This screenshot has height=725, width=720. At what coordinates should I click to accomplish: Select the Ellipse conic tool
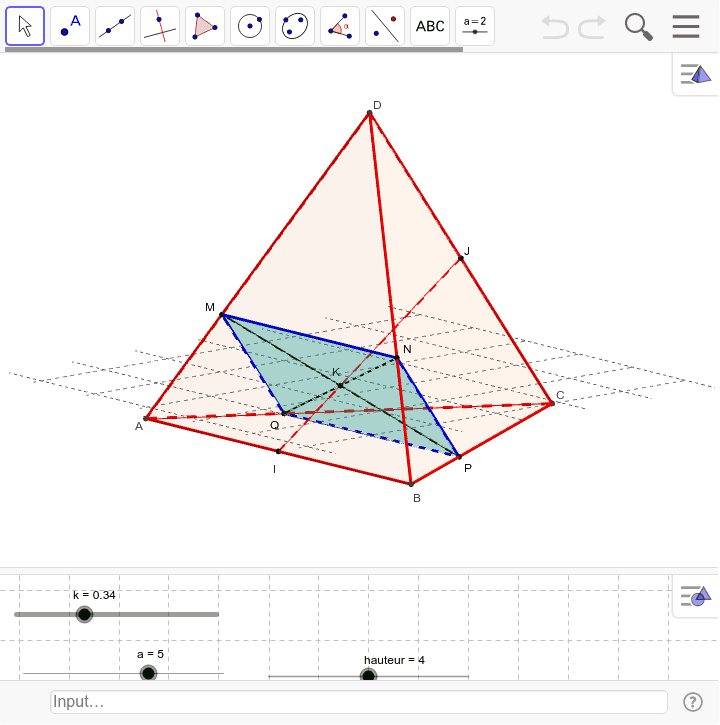click(295, 26)
